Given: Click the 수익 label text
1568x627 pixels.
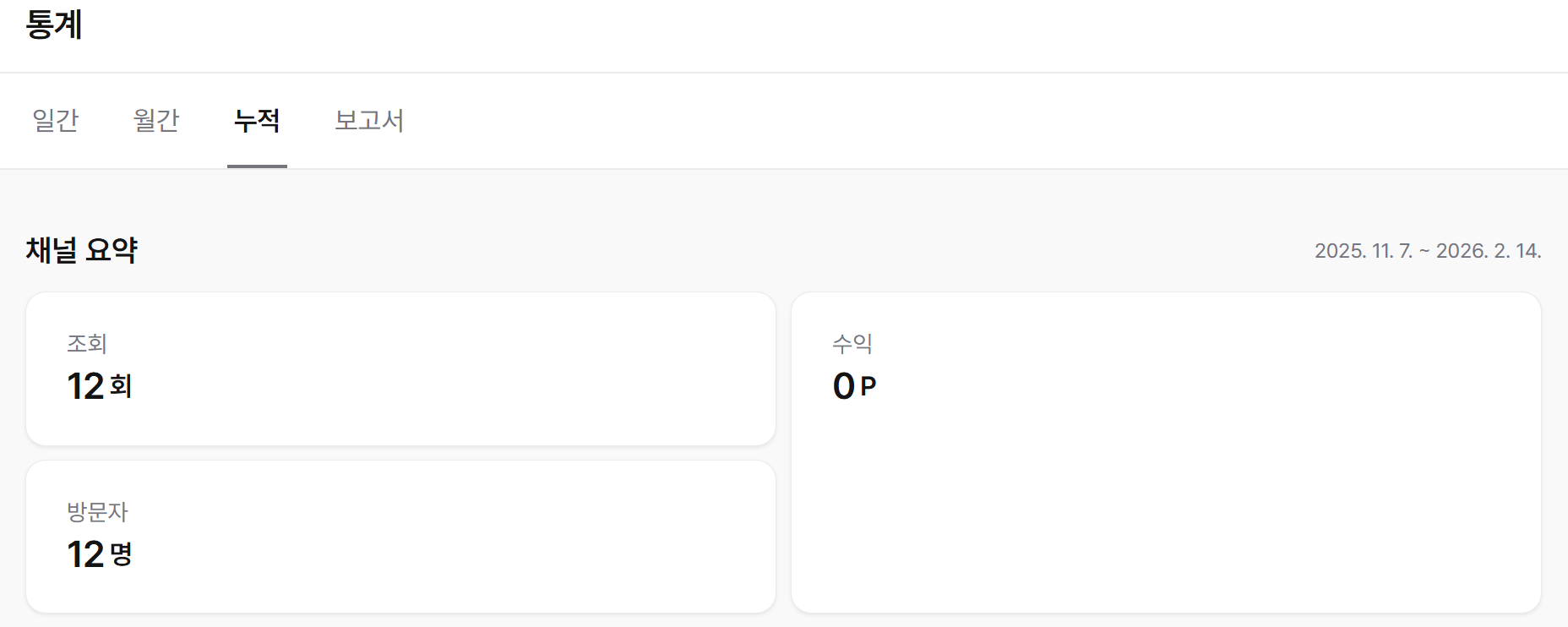Looking at the screenshot, I should click(852, 343).
